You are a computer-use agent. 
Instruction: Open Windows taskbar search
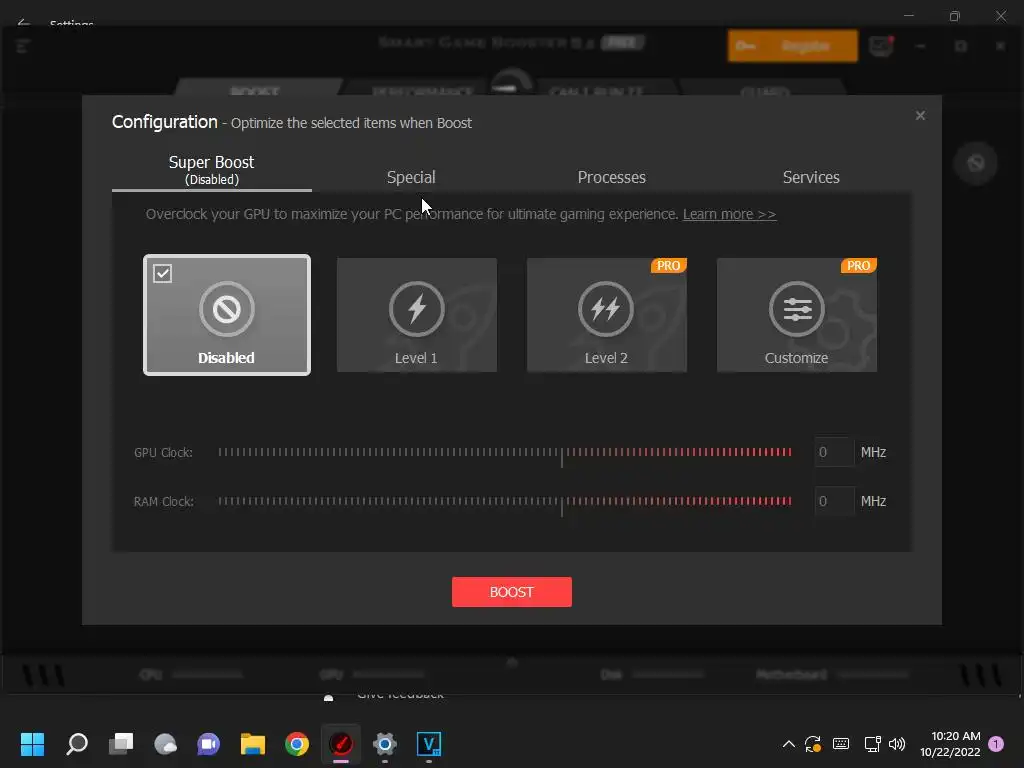click(77, 744)
